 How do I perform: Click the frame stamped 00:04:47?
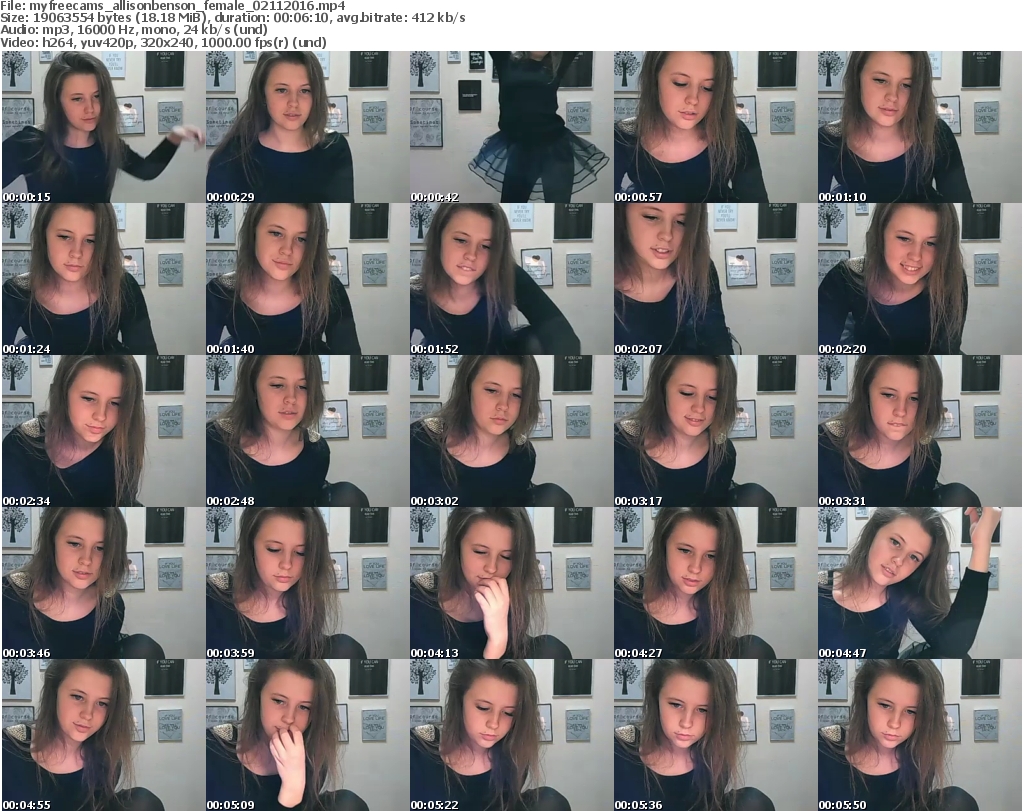tap(920, 583)
